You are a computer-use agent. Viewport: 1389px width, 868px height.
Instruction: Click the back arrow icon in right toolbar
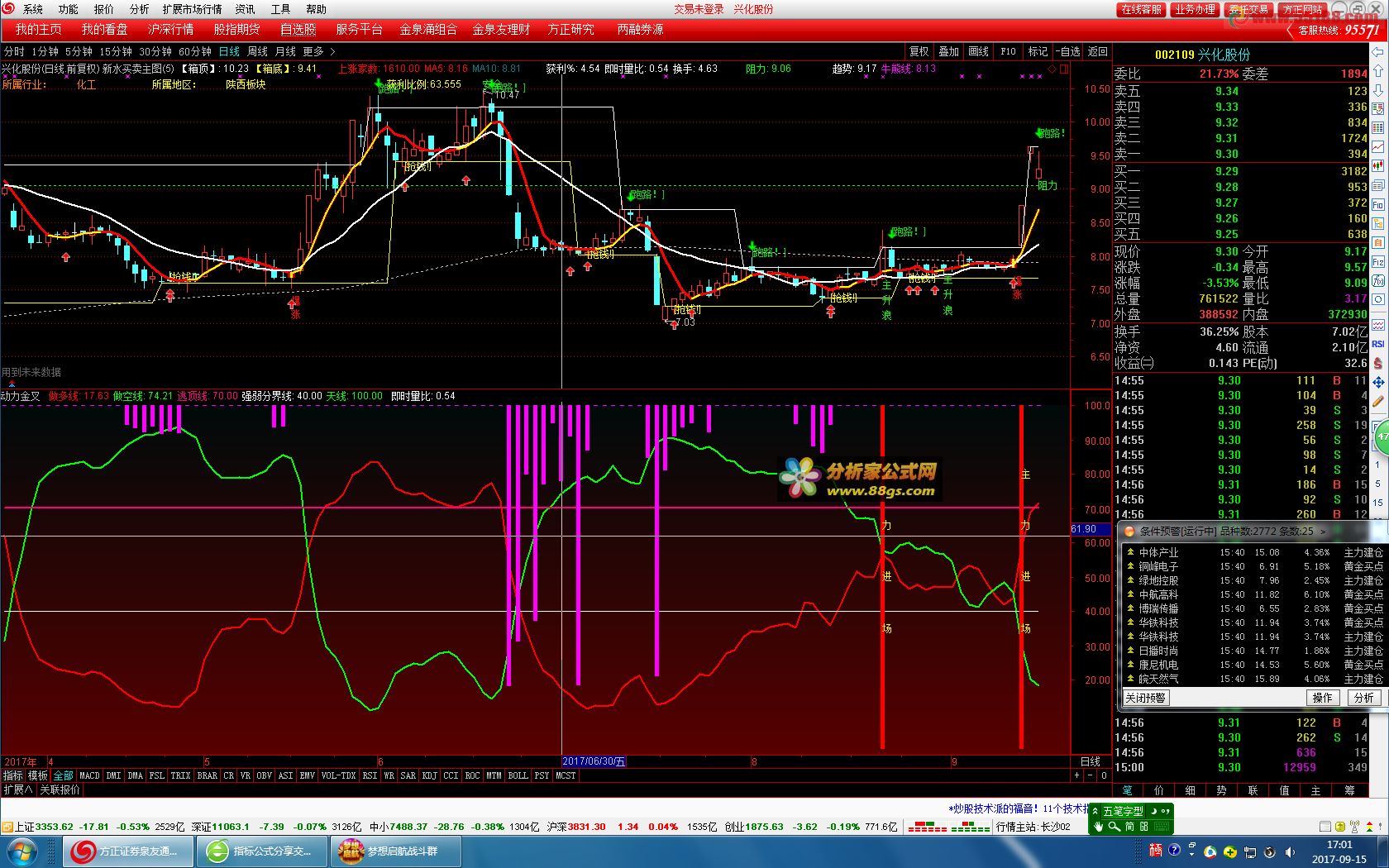(x=1378, y=52)
